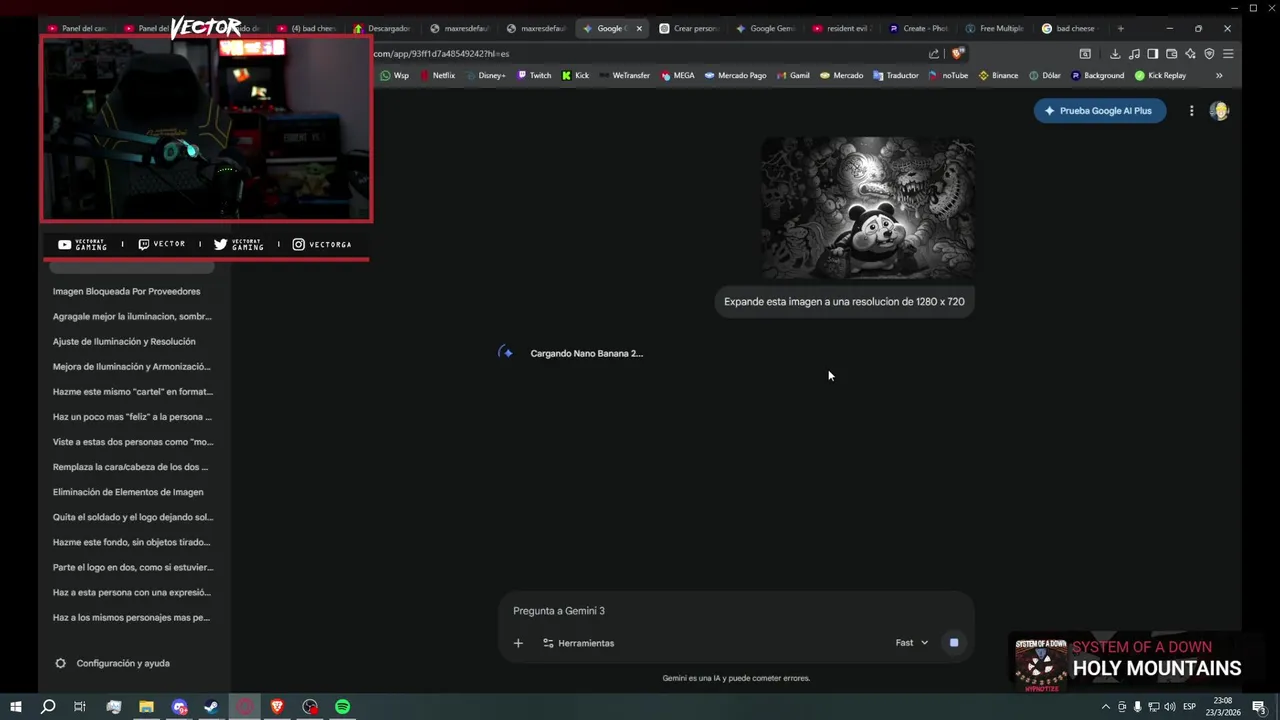
Task: Open the Mercado Pago bookmark
Action: click(x=735, y=75)
